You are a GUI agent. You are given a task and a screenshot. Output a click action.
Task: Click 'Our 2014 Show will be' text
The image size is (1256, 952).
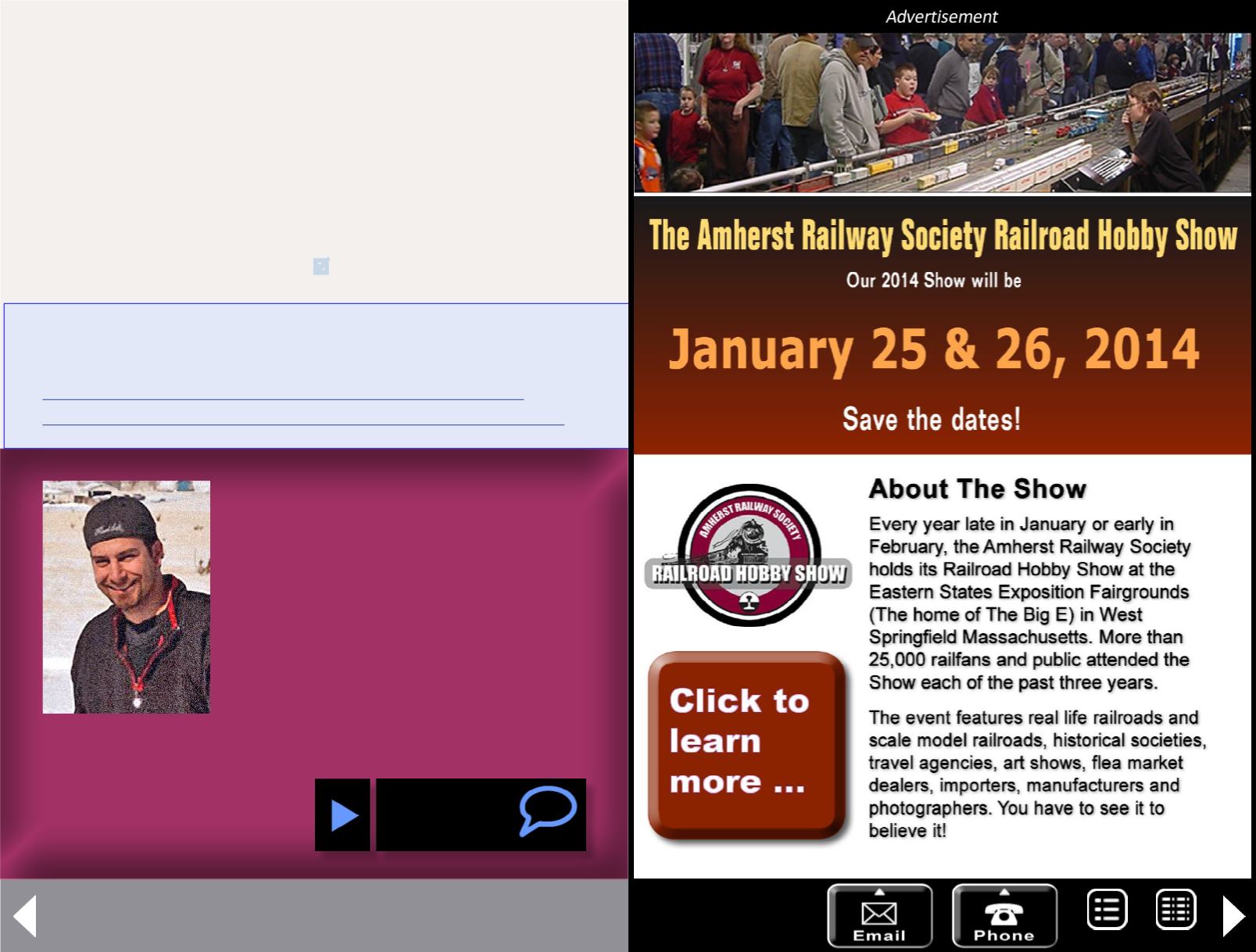click(933, 280)
